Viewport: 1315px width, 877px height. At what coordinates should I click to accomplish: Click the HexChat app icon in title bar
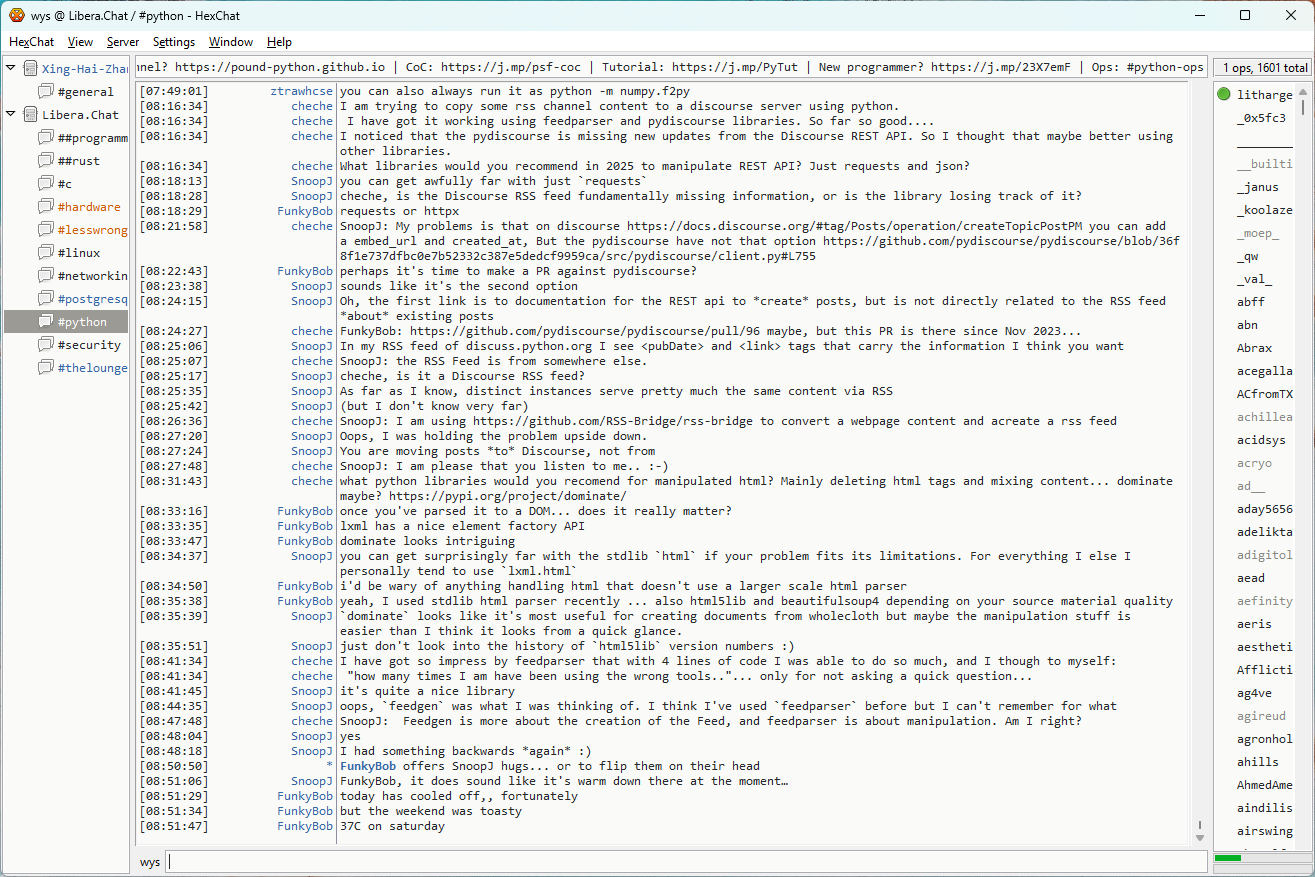(16, 15)
